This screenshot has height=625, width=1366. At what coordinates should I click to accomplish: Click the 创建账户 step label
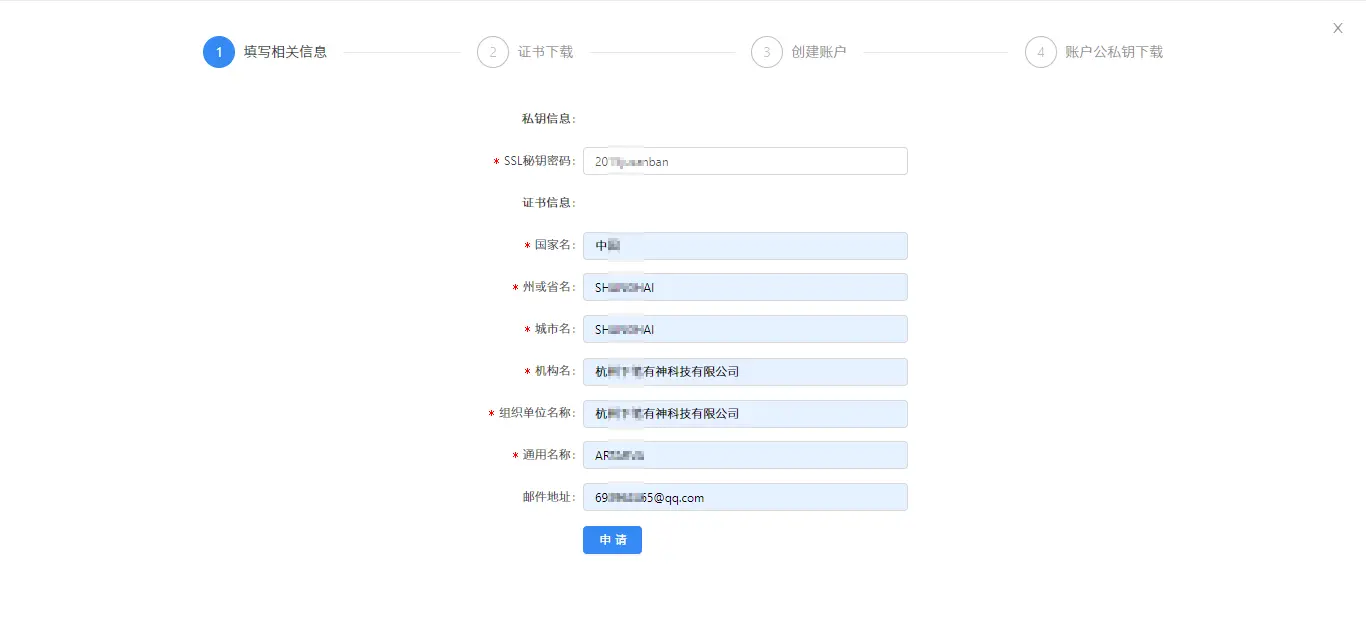pos(822,52)
